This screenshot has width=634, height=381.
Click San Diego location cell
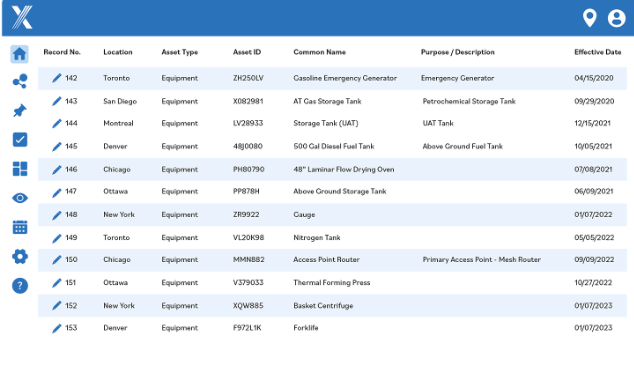click(120, 101)
